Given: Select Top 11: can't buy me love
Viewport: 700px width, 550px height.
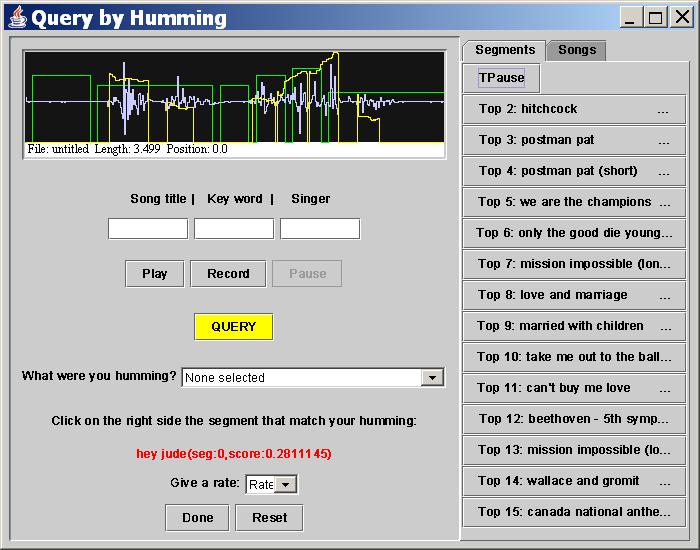Looking at the screenshot, I should click(x=574, y=388).
